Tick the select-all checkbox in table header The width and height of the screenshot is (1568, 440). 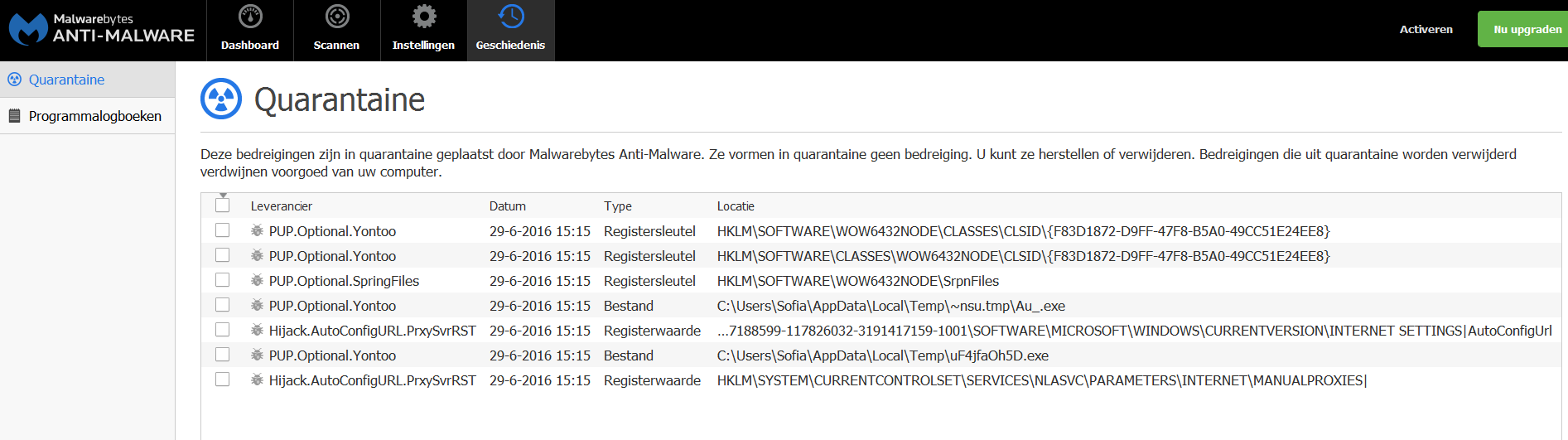[222, 205]
